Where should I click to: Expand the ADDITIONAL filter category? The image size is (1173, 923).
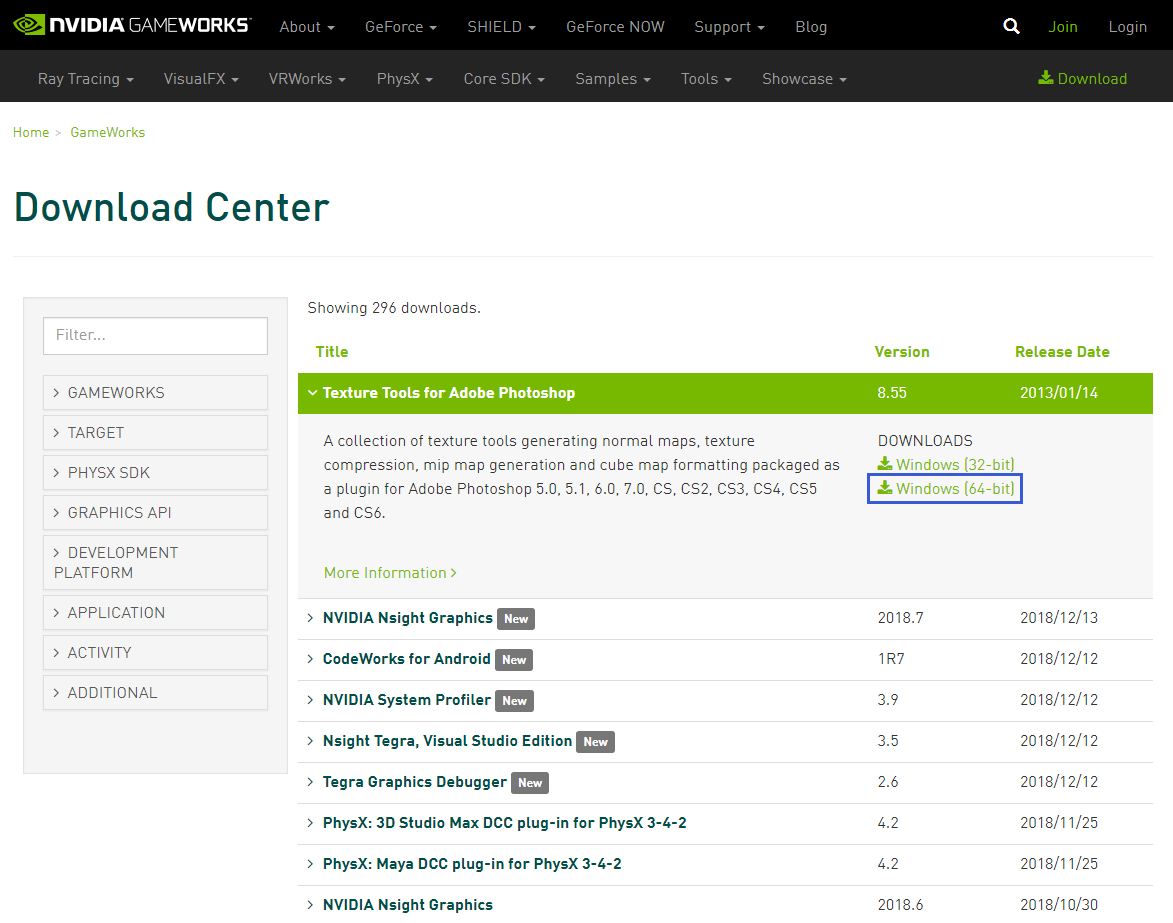pyautogui.click(x=156, y=693)
